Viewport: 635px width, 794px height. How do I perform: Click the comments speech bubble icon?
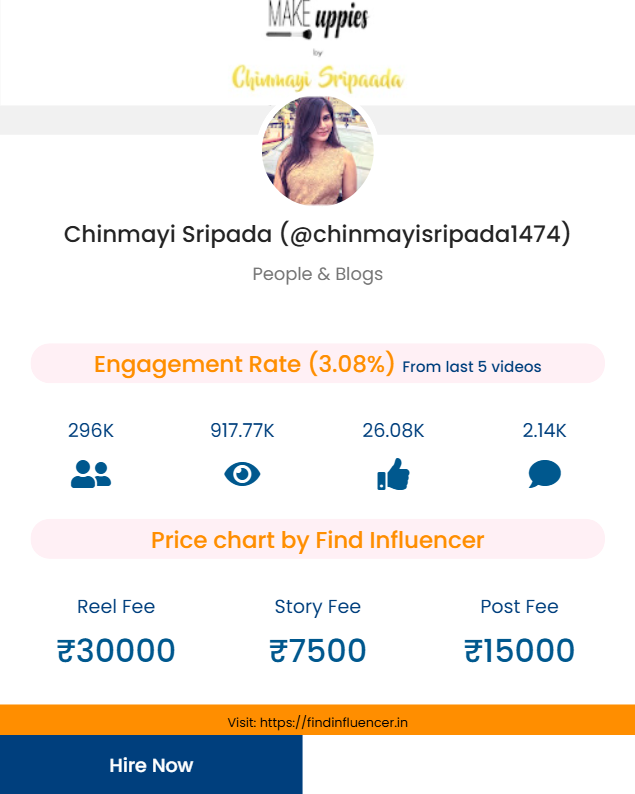click(544, 474)
